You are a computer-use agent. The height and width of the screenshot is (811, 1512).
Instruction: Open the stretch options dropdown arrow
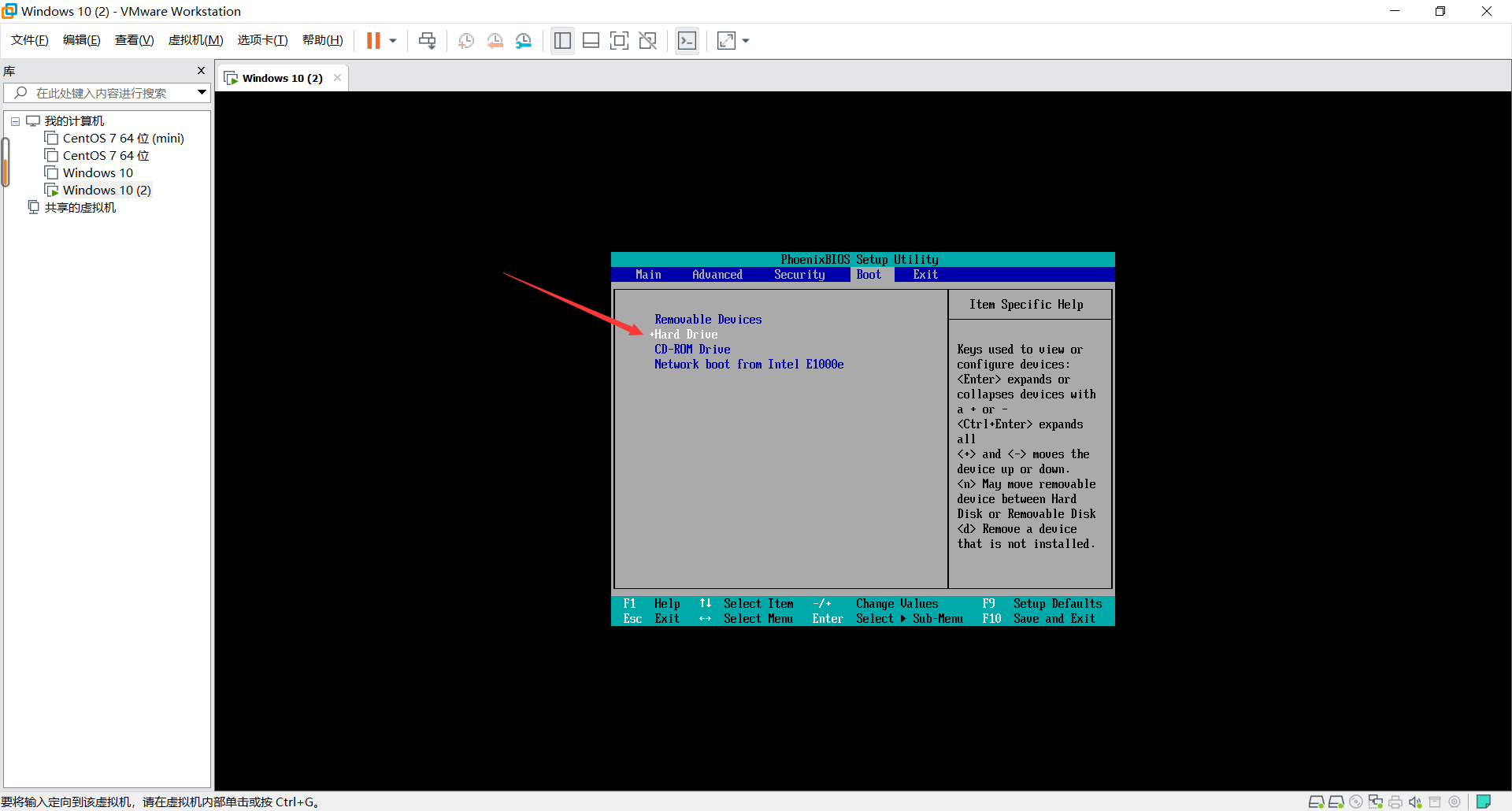coord(746,41)
